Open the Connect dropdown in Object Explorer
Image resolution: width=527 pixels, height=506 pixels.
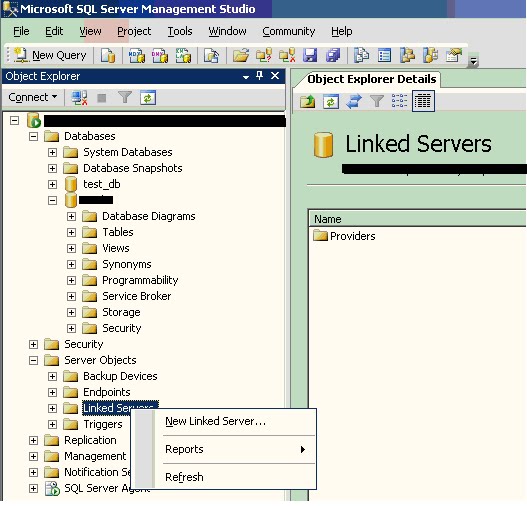tap(33, 97)
